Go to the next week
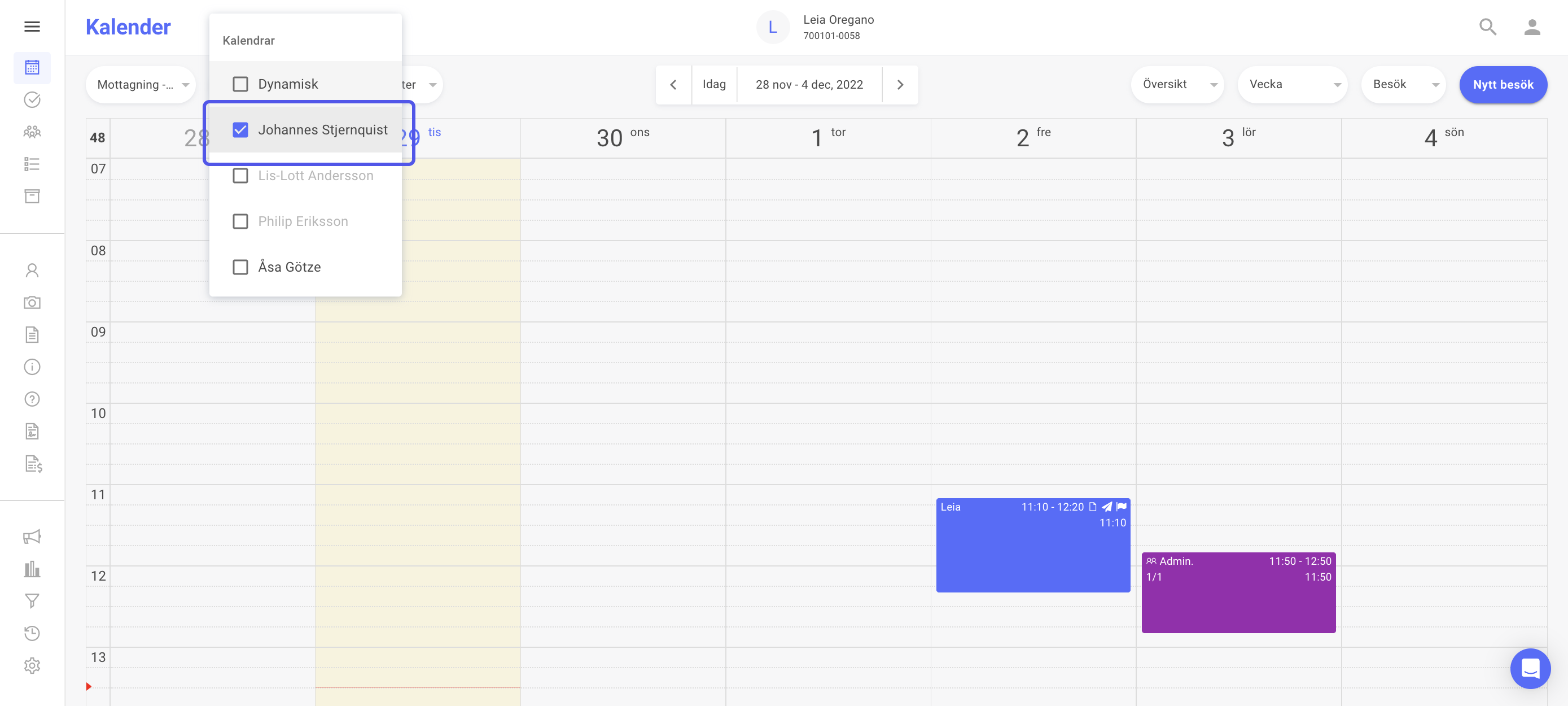 [900, 85]
